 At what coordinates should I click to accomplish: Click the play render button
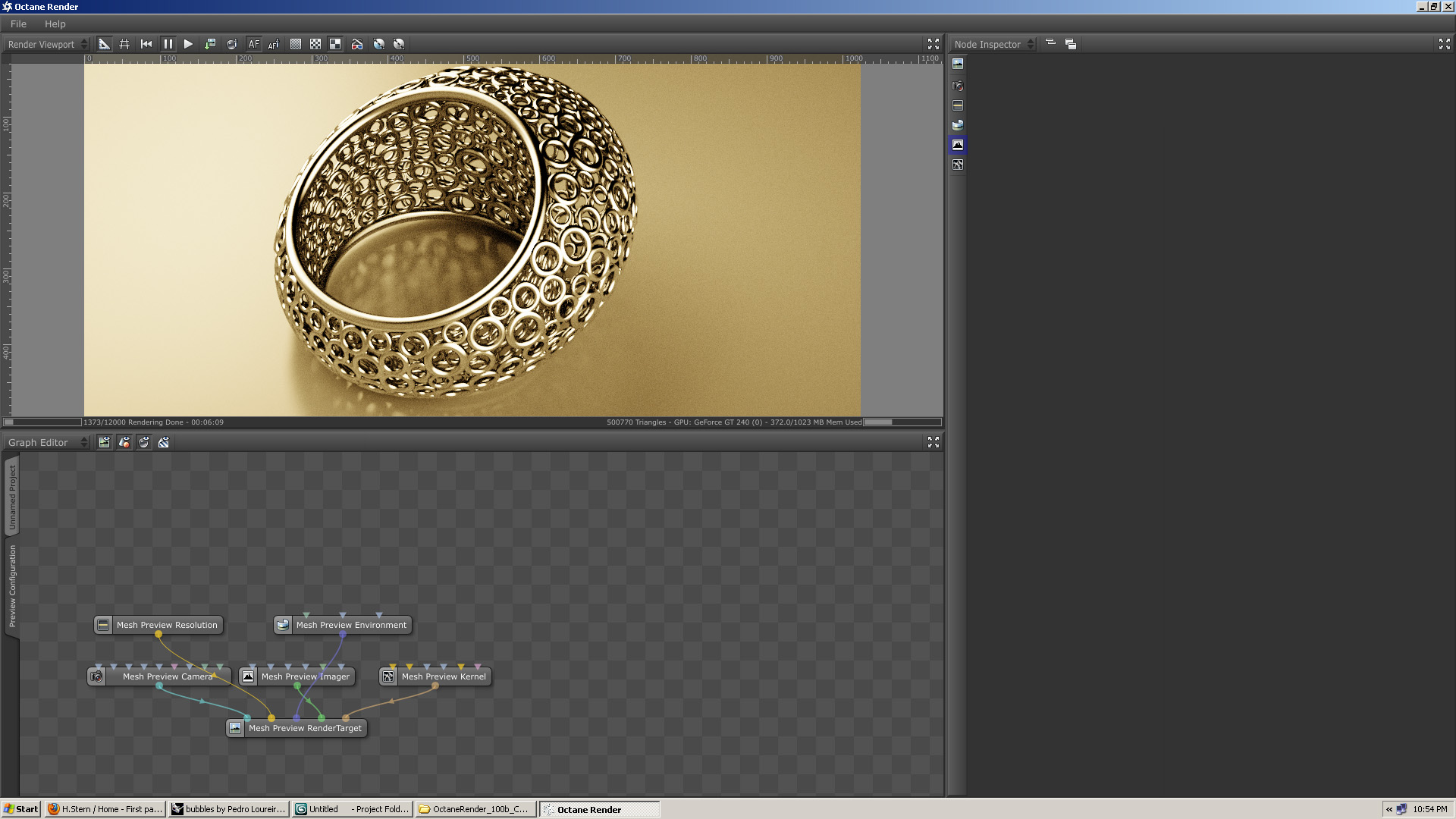(x=188, y=44)
